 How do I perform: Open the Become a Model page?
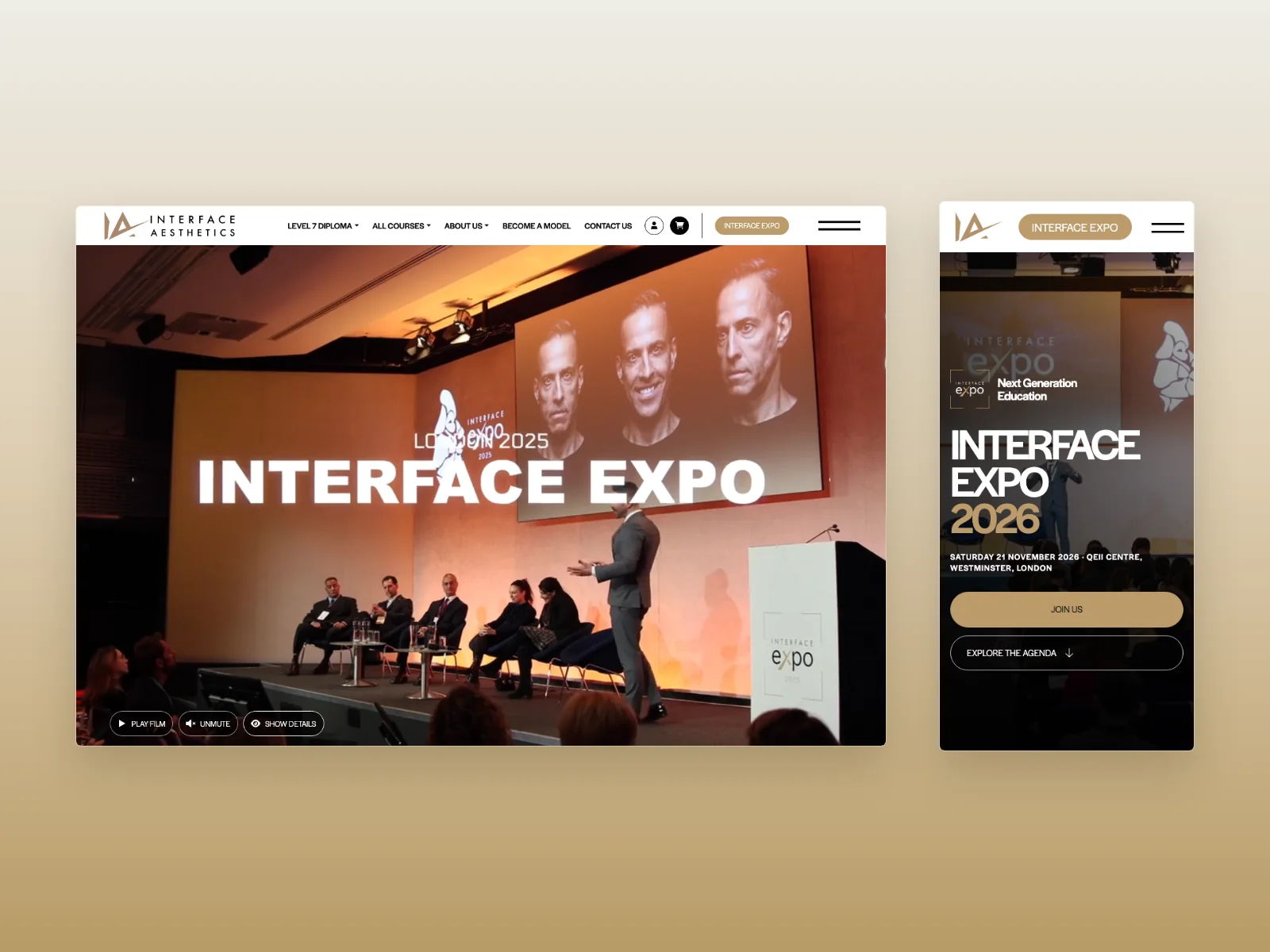coord(537,226)
